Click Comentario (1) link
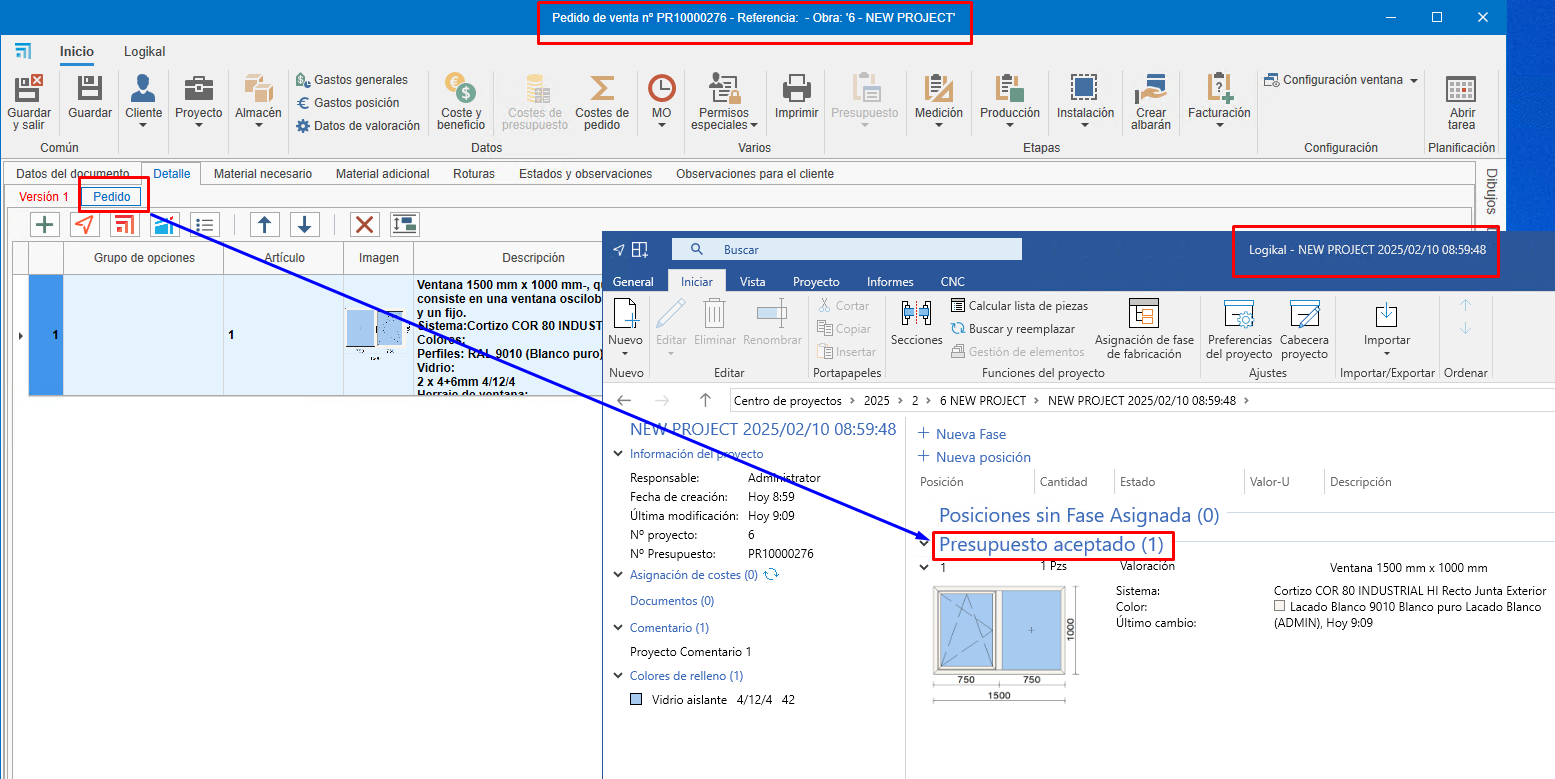 pyautogui.click(x=669, y=628)
